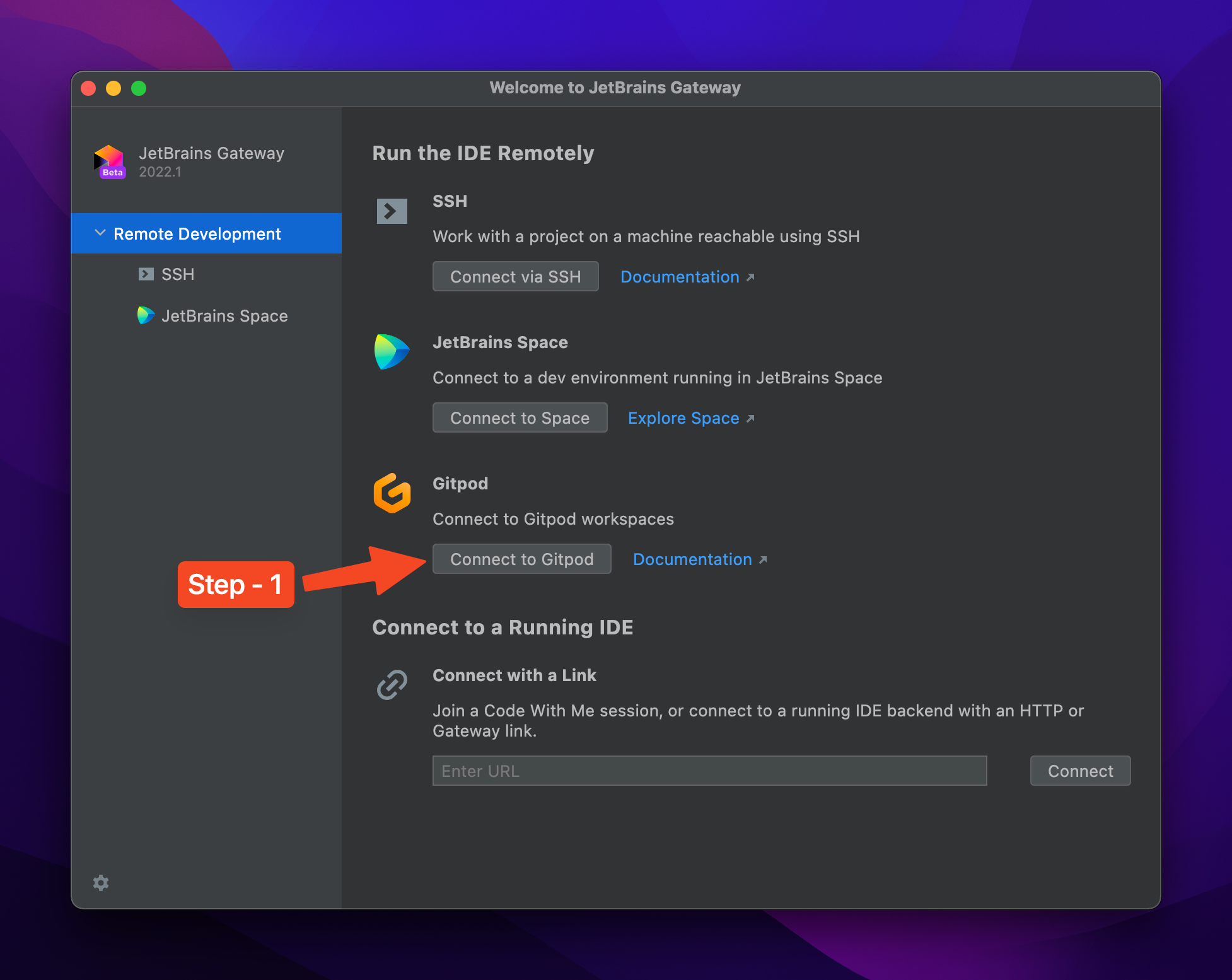This screenshot has height=980, width=1232.
Task: Click the 'JetBrains Gateway' product name in sidebar
Action: 211,153
